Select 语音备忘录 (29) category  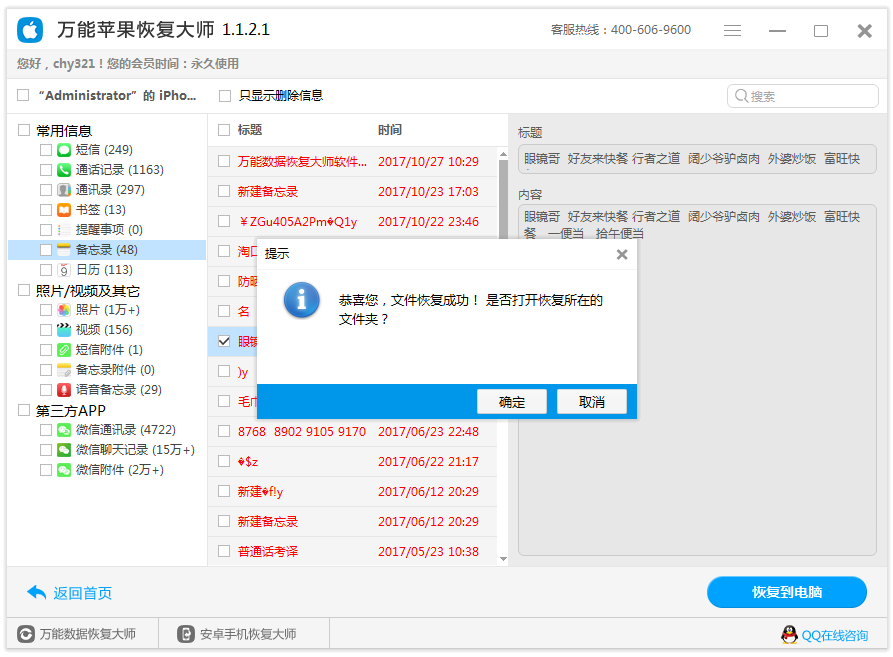(119, 389)
